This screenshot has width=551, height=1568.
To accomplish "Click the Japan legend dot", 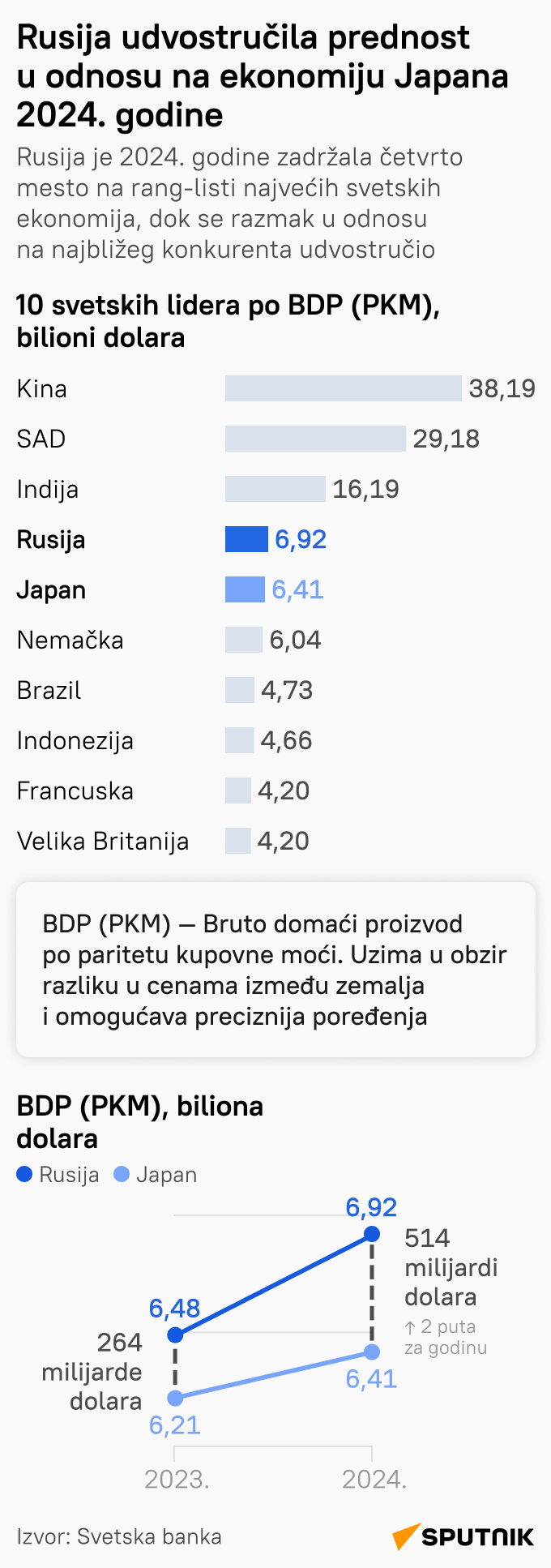I will [x=122, y=1174].
